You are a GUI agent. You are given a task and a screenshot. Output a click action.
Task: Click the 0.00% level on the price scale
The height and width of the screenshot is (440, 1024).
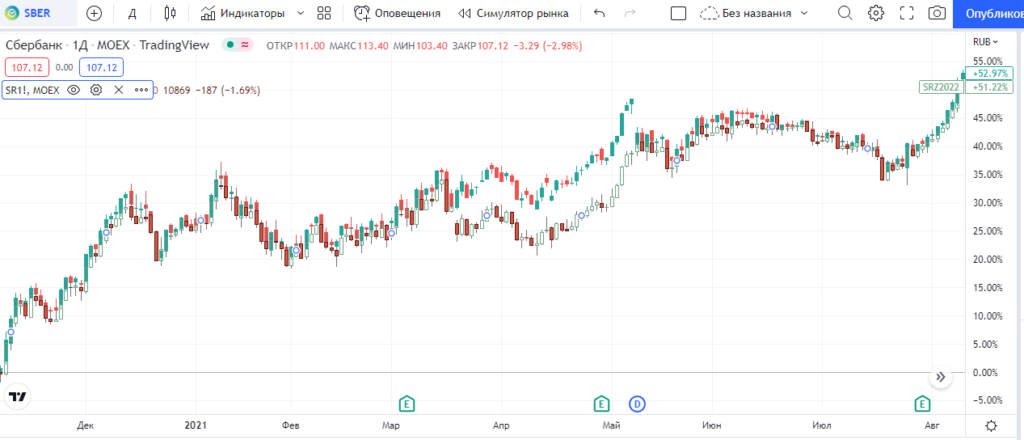tap(987, 372)
